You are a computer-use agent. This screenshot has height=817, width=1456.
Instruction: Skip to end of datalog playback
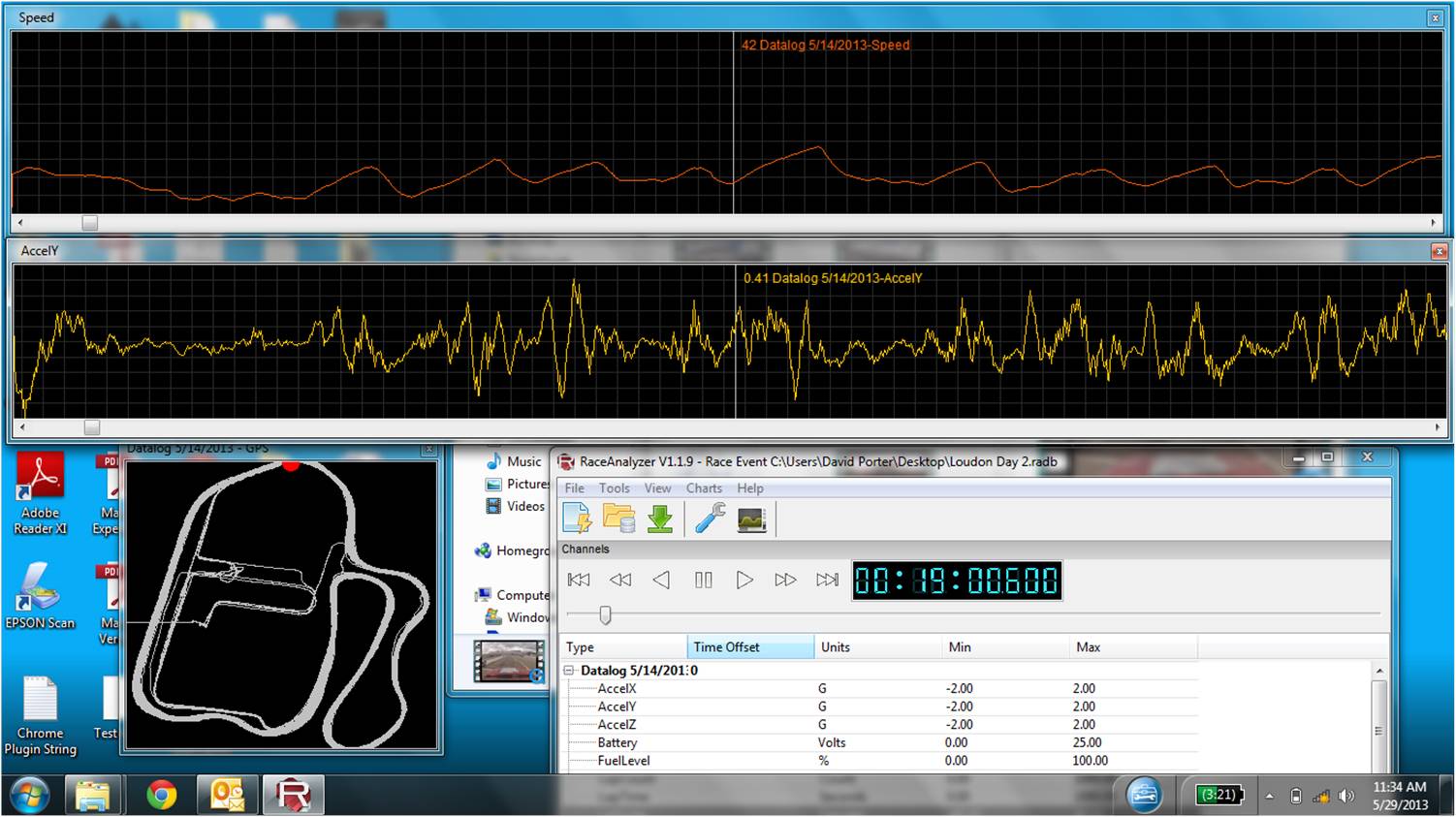pyautogui.click(x=827, y=581)
